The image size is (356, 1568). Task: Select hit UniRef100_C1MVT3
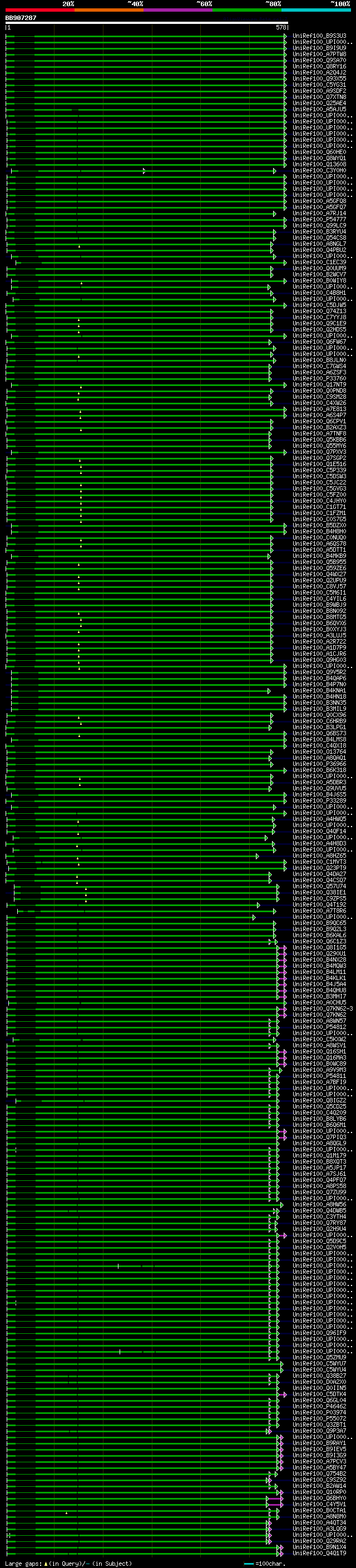[x=319, y=862]
